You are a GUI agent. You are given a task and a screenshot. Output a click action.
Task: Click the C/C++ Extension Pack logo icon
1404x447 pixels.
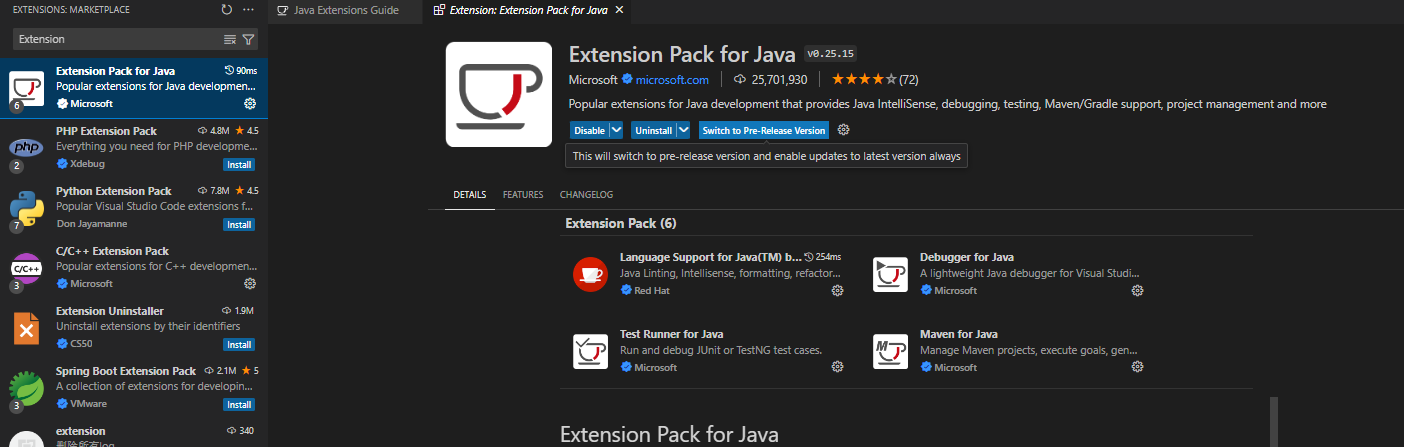click(x=26, y=267)
